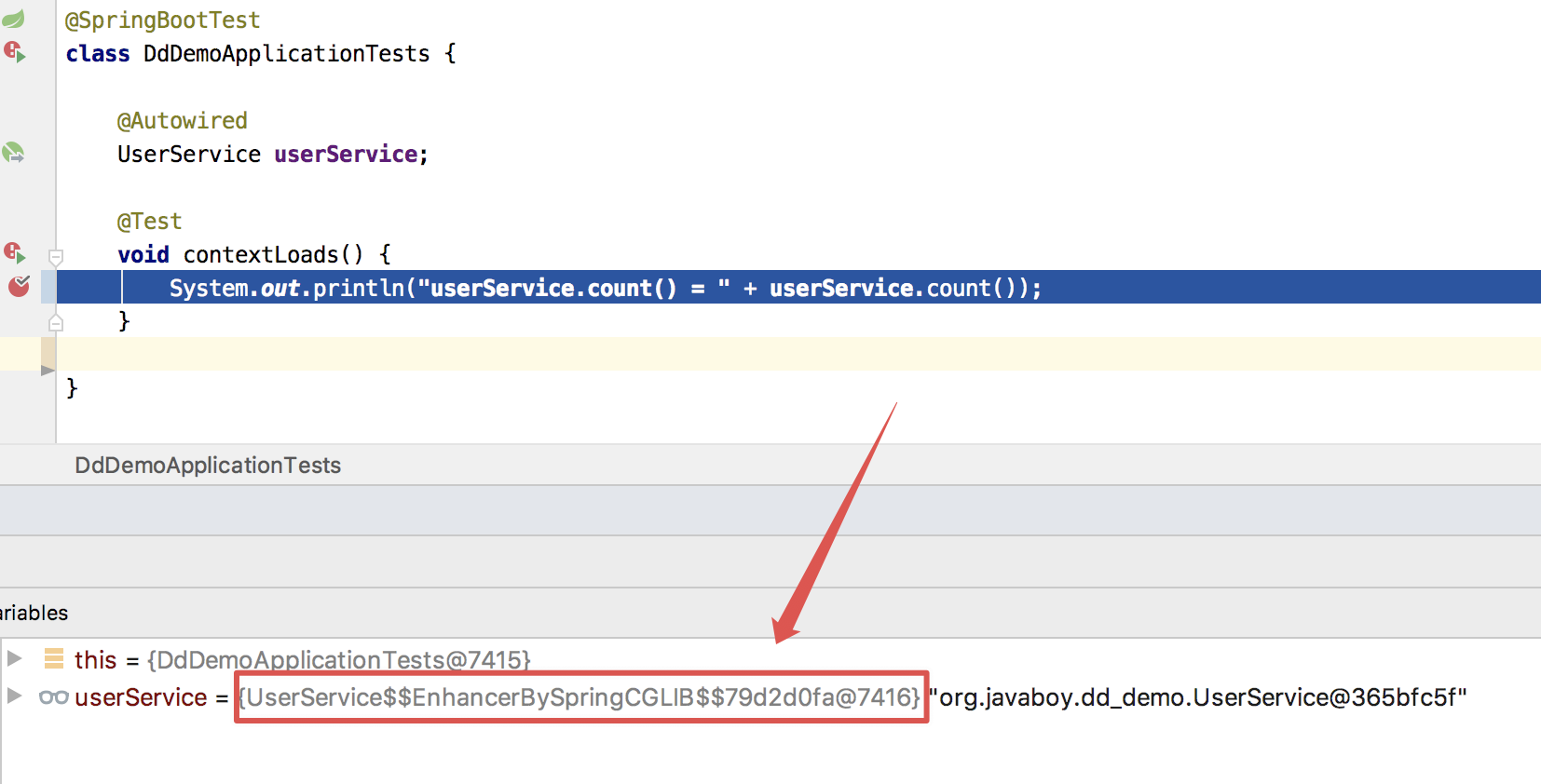Open the autowired bean navigation gutter icon
Image resolution: width=1541 pixels, height=784 pixels.
[13, 153]
